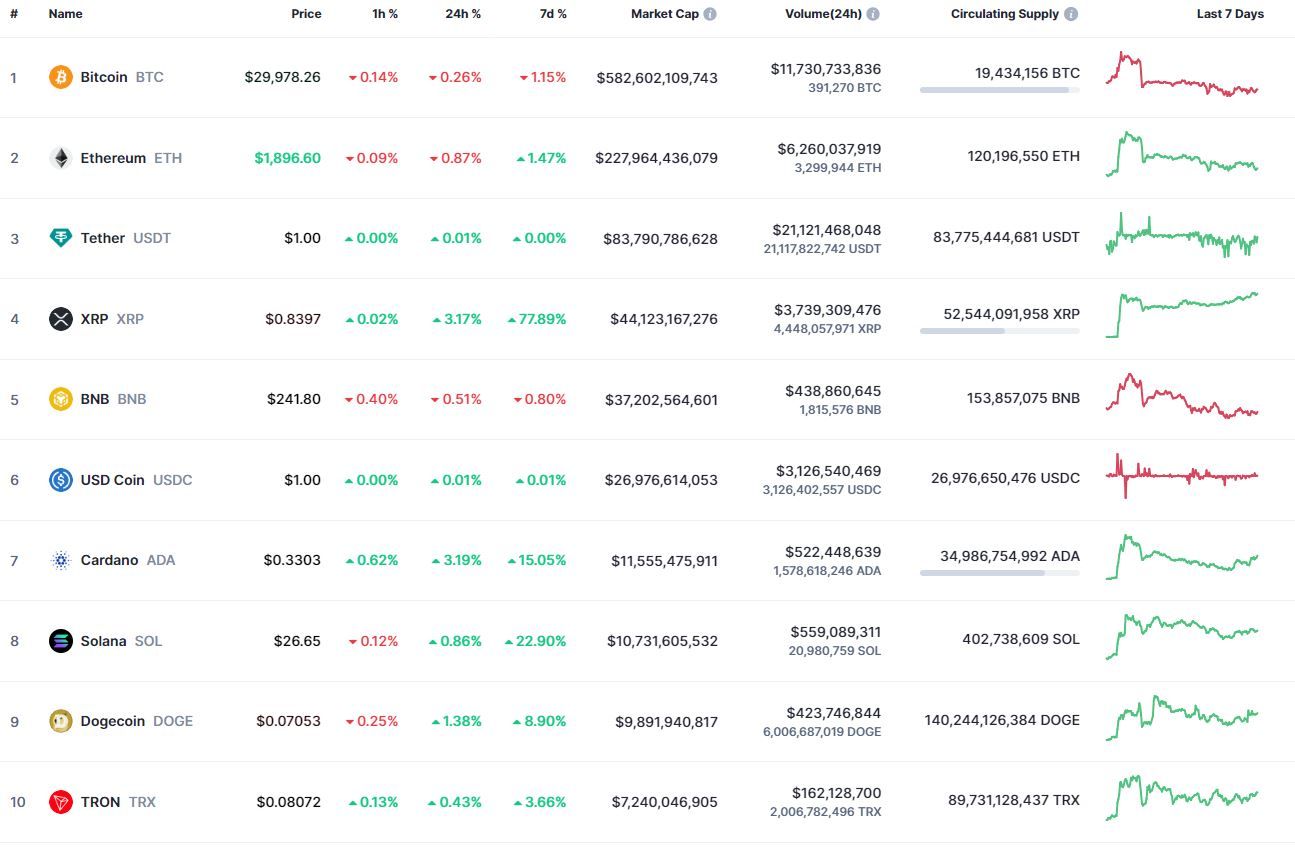Sort table by Price column header
1295x850 pixels.
click(306, 14)
